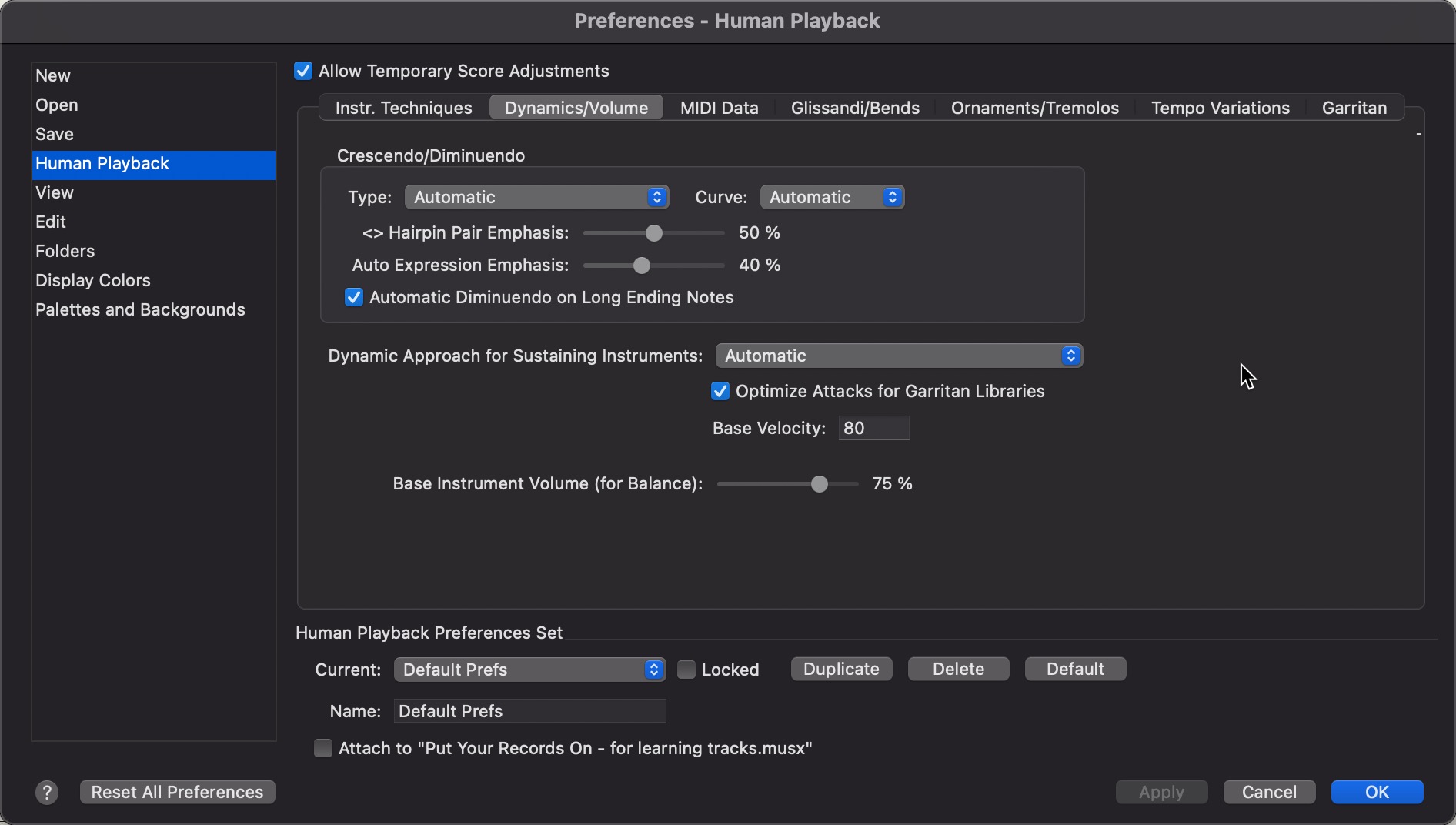
Task: Enable the Locked checkbox
Action: [x=686, y=670]
